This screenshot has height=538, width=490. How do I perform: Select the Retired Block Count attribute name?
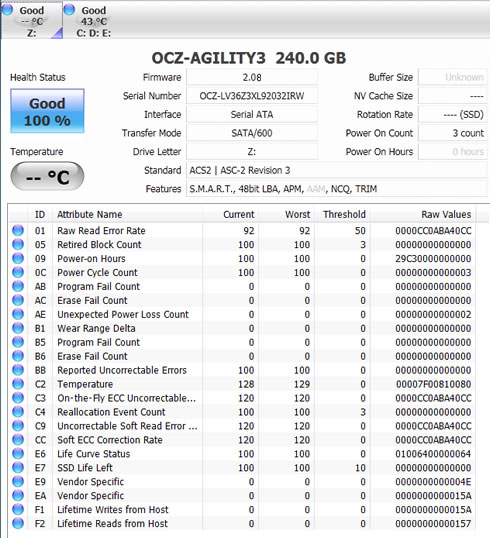(x=99, y=245)
